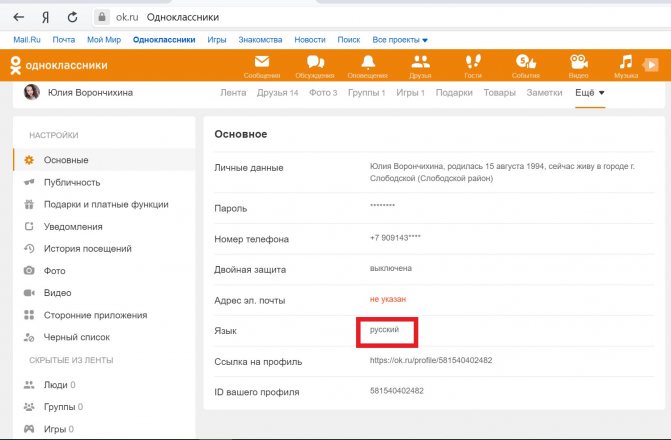The width and height of the screenshot is (671, 440).
Task: Open the Музыка note icon
Action: pyautogui.click(x=626, y=62)
